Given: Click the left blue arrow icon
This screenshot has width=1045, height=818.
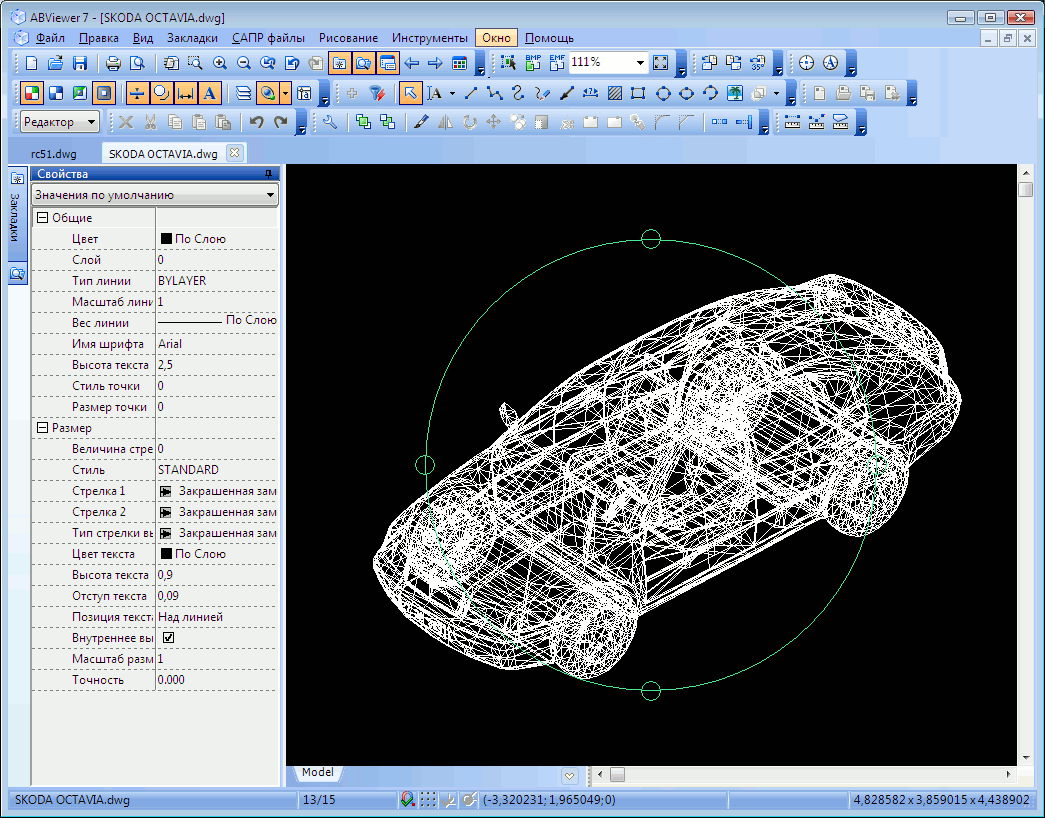Looking at the screenshot, I should click(412, 63).
